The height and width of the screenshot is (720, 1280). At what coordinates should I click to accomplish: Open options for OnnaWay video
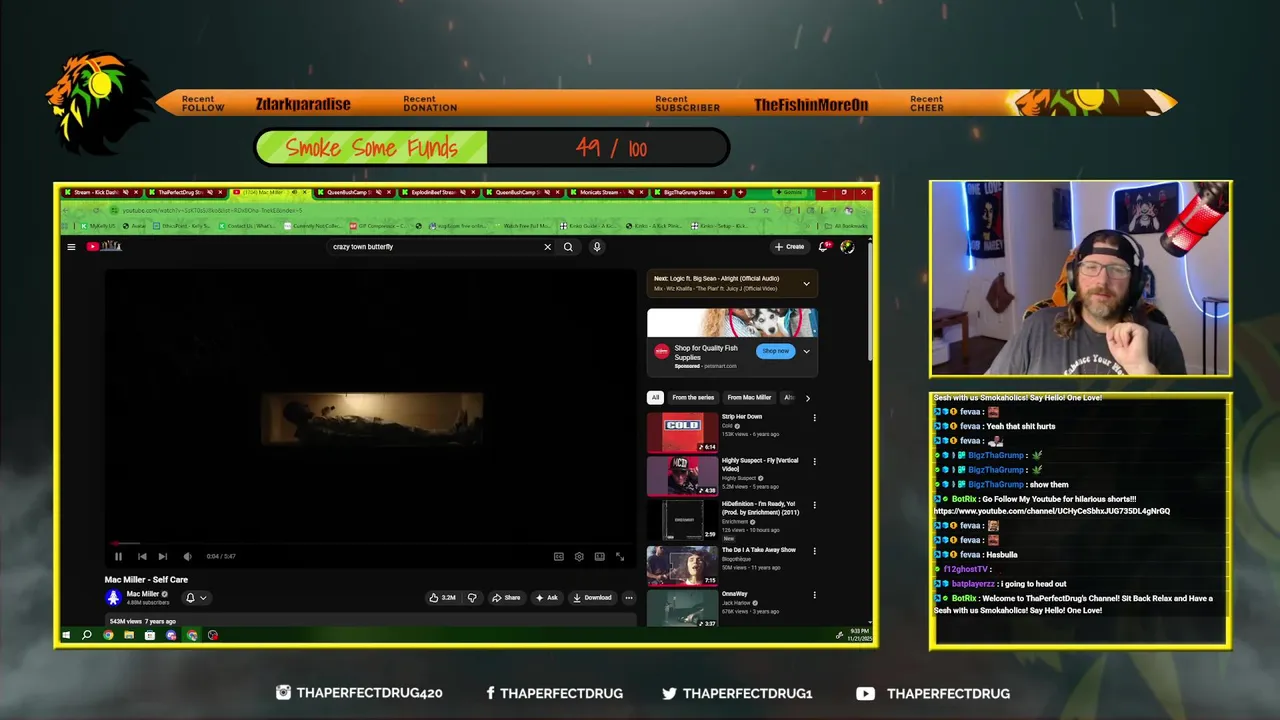point(814,595)
